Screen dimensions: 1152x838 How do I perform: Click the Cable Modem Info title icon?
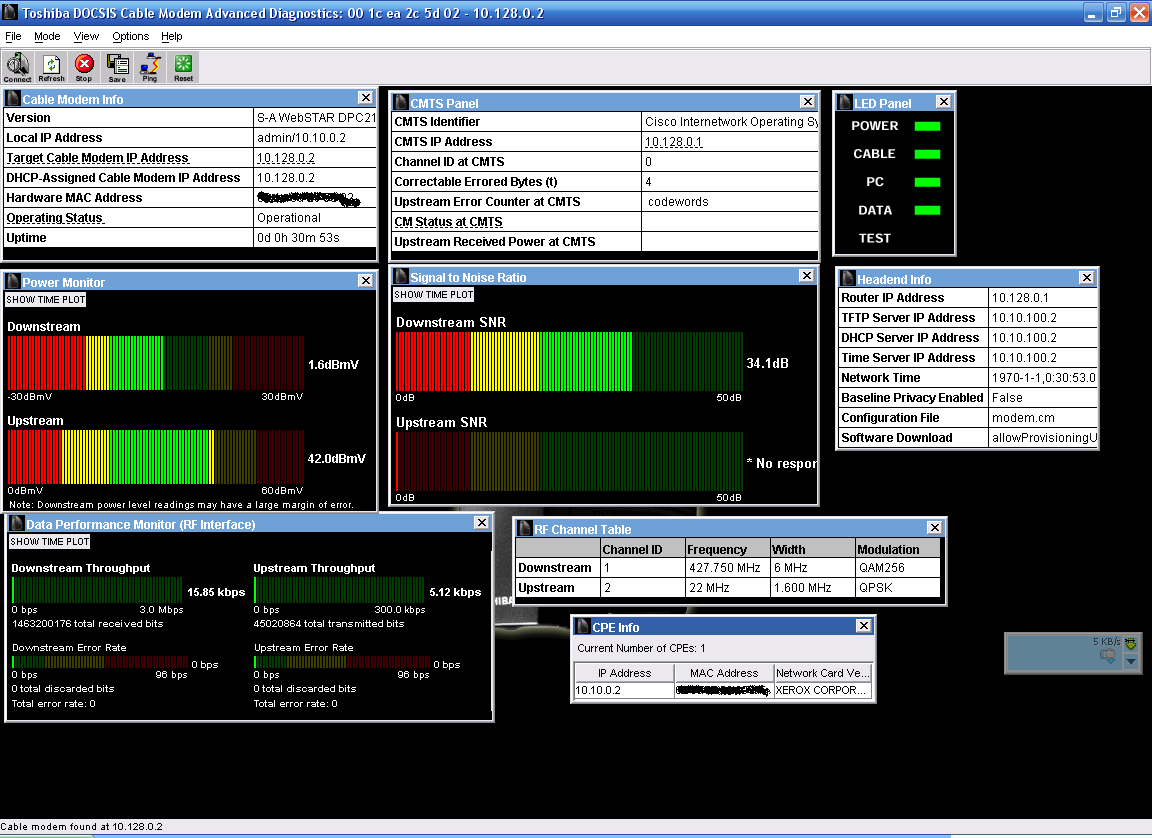pos(12,98)
